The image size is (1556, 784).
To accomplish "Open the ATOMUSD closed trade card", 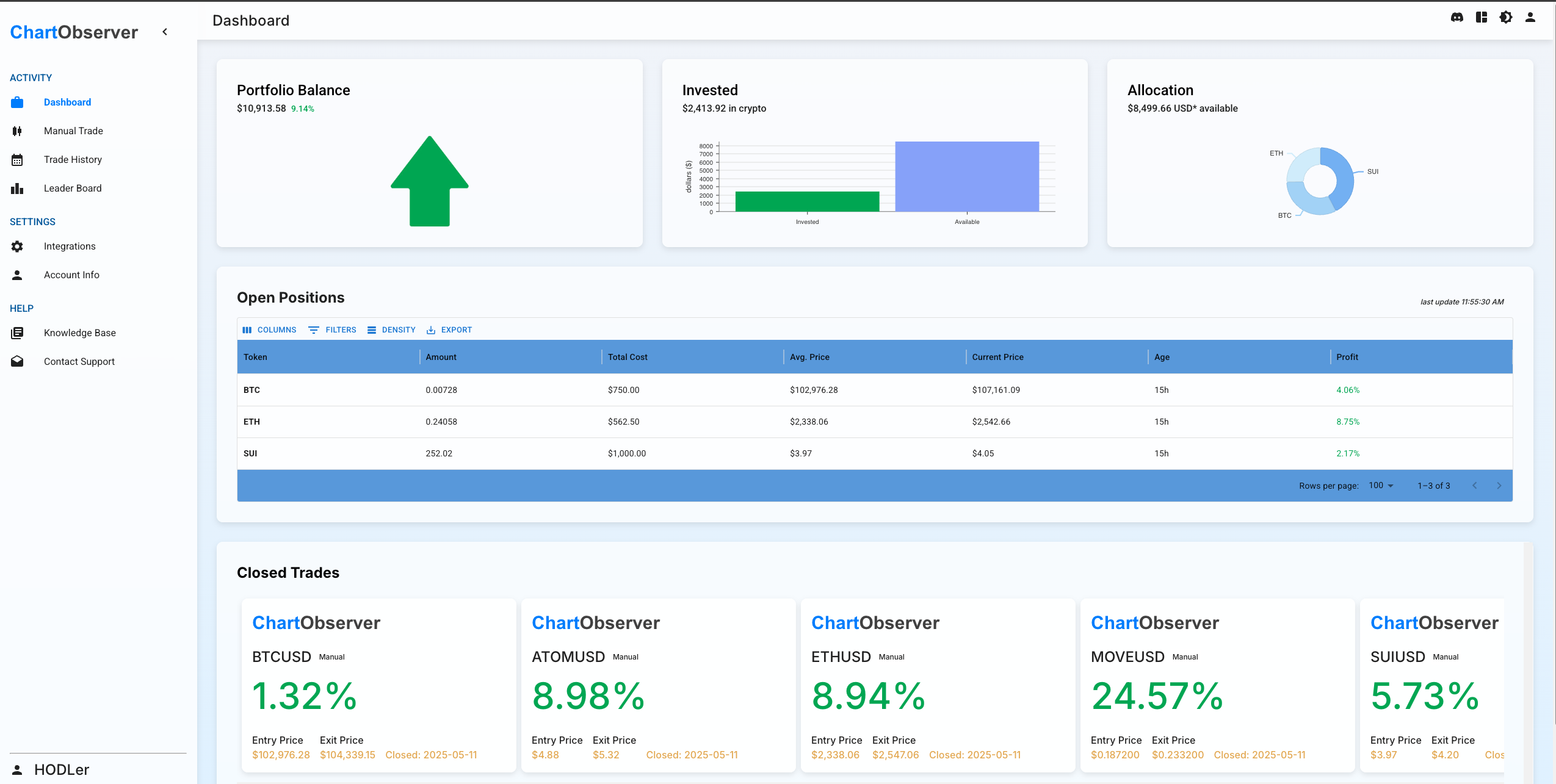I will pyautogui.click(x=658, y=685).
